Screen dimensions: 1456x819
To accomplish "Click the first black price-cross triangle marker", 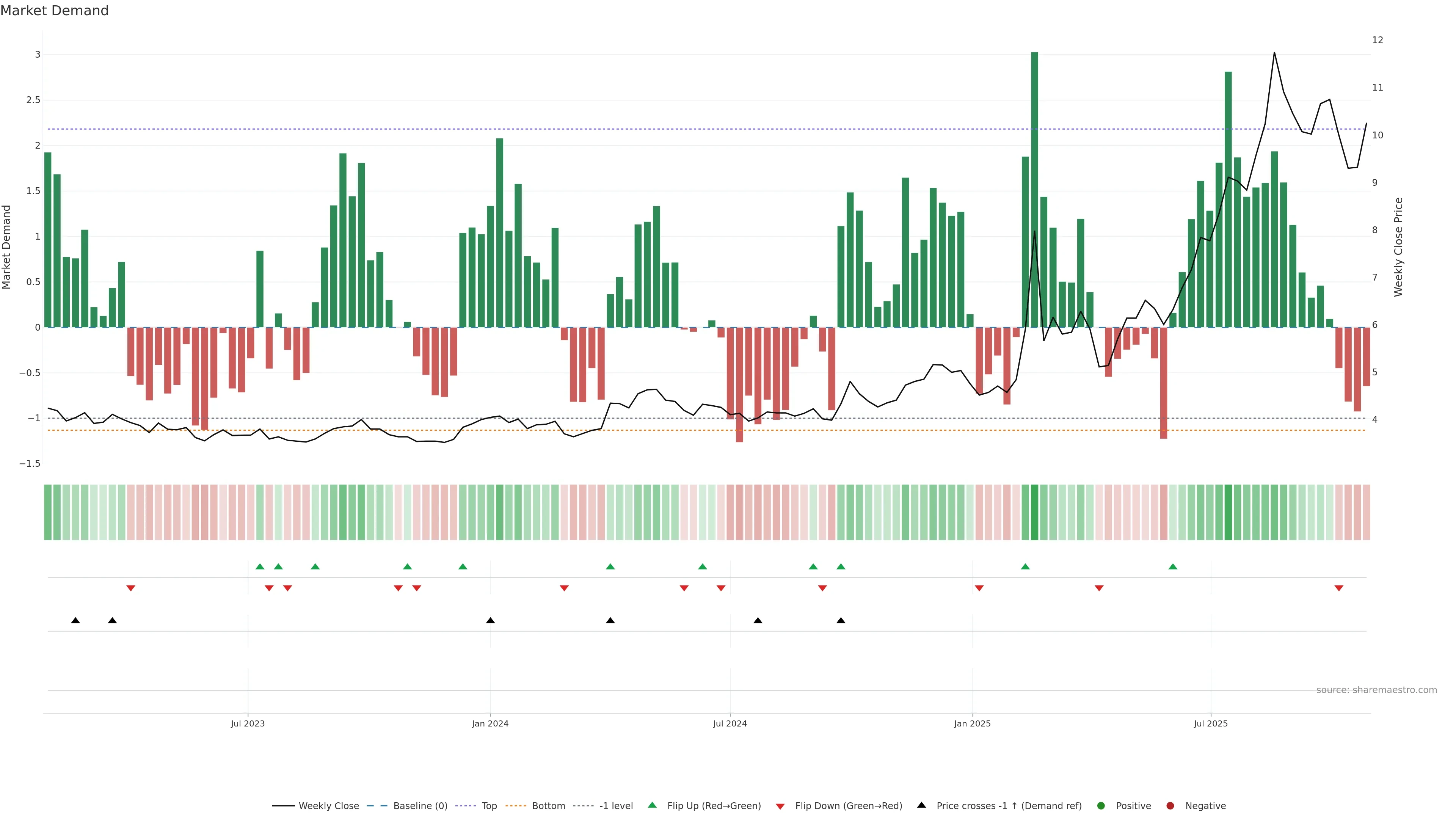I will [x=75, y=621].
